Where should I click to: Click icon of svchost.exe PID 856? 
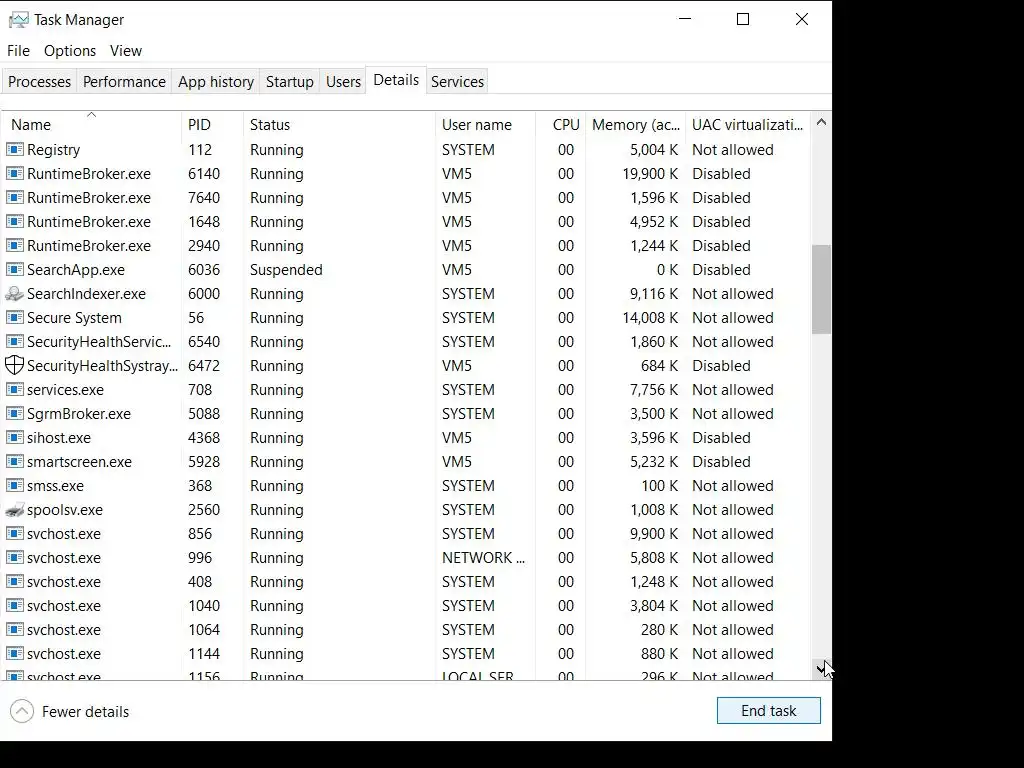pyautogui.click(x=15, y=534)
